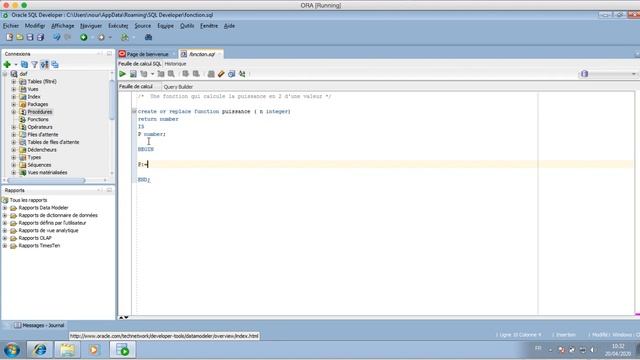The height and width of the screenshot is (360, 640).
Task: Open the Exécuter menu
Action: pyautogui.click(x=118, y=26)
